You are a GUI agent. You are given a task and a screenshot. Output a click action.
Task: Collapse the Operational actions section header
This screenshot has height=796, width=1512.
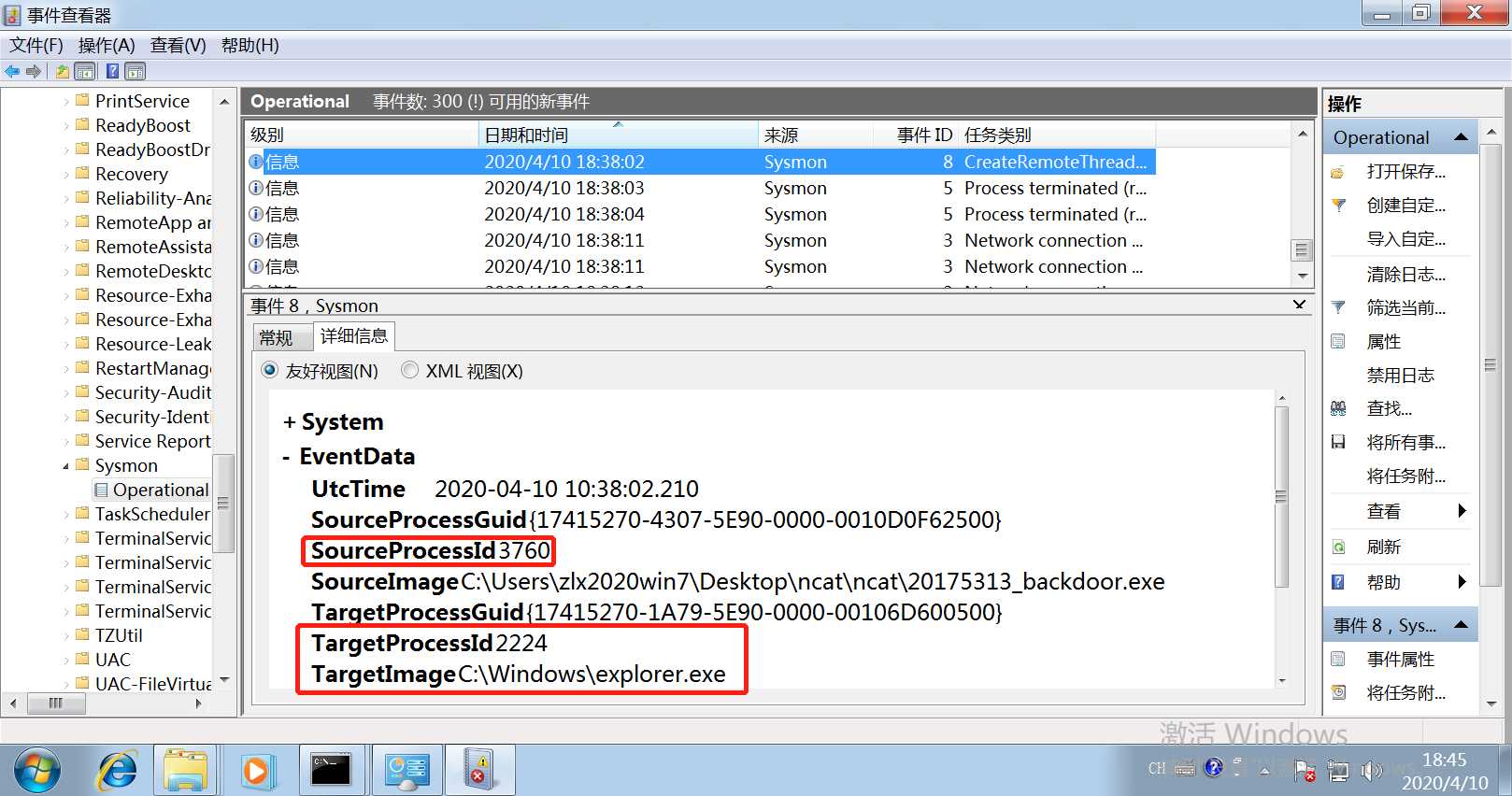point(1462,137)
